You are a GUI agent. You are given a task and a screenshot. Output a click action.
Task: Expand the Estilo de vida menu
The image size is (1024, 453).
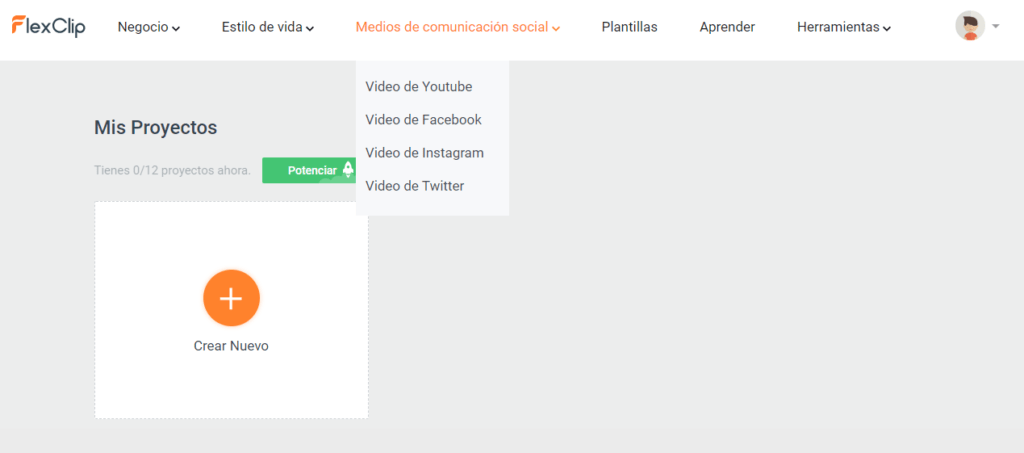coord(268,27)
